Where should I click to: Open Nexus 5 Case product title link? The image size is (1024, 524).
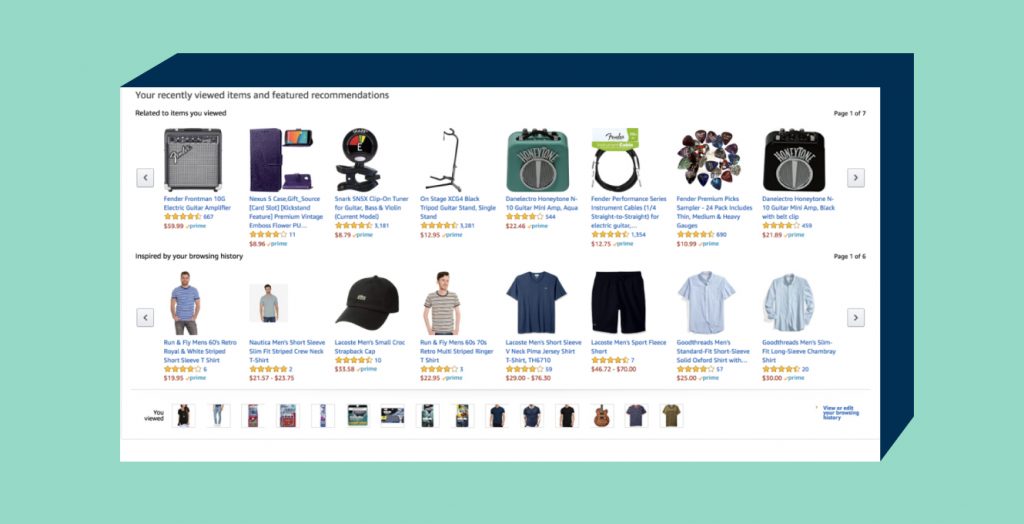287,212
